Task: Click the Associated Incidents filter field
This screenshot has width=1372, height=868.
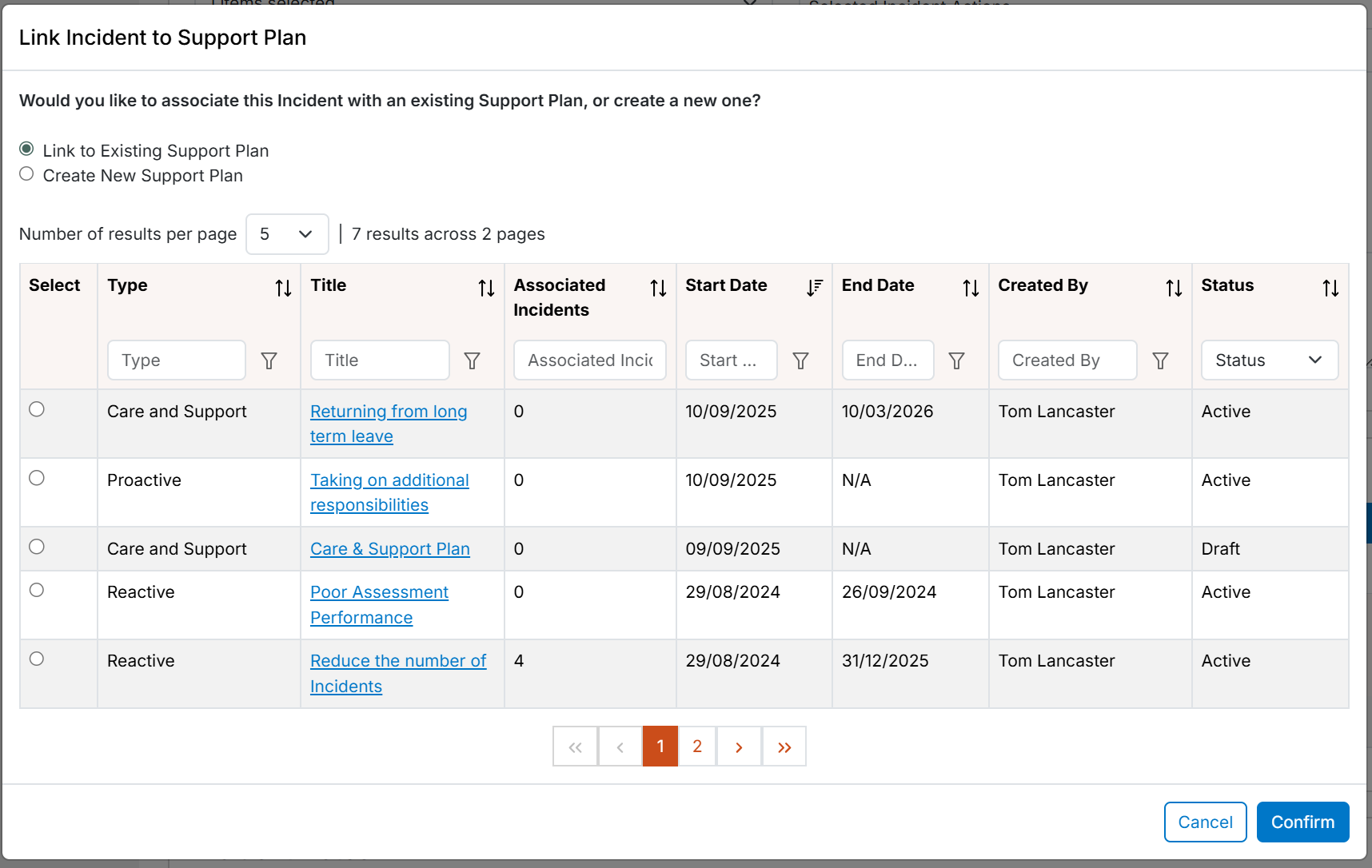Action: (x=590, y=360)
